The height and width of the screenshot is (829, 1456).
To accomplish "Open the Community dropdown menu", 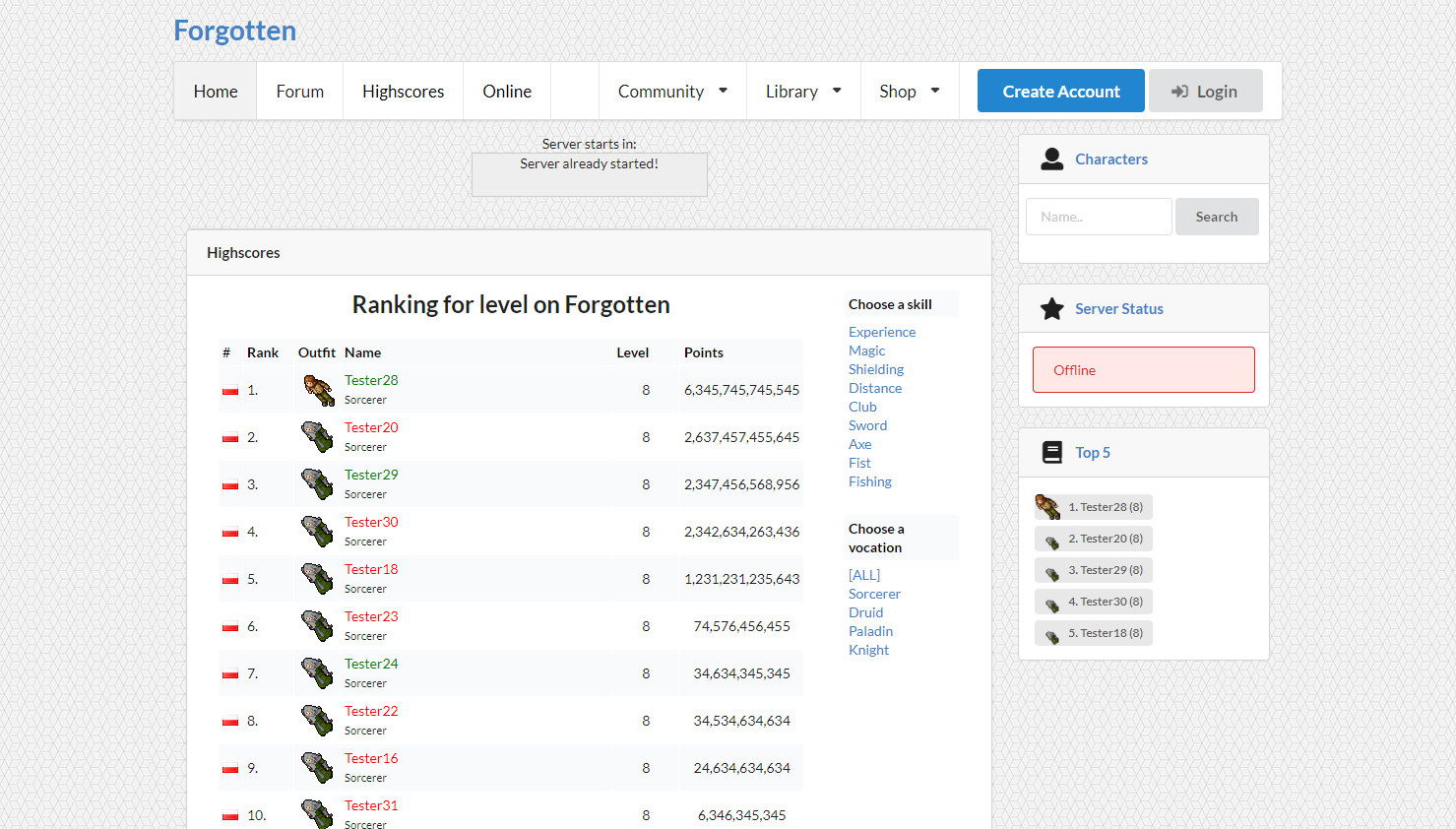I will point(671,91).
